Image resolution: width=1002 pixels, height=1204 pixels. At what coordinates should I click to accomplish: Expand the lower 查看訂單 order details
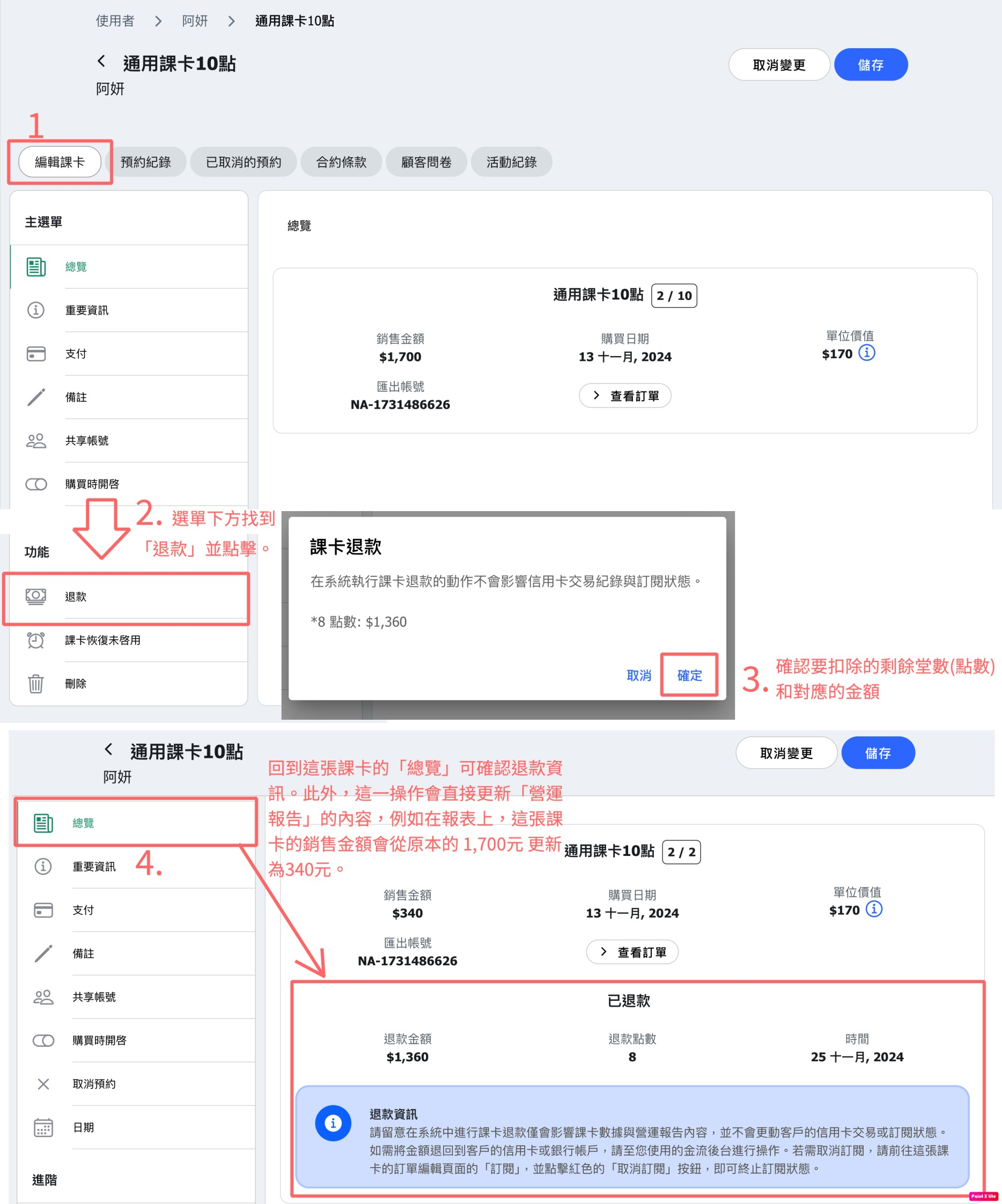(631, 952)
